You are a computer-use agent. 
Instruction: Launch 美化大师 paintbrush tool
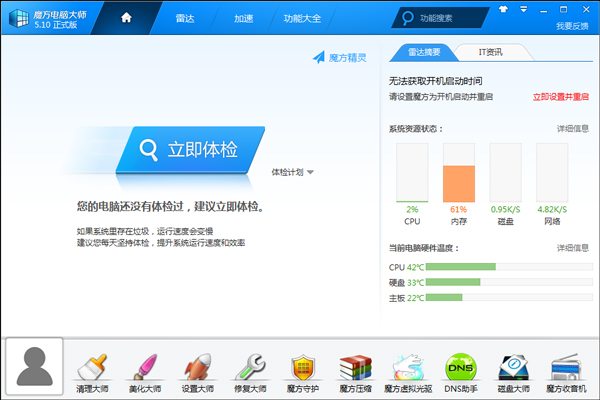click(x=145, y=367)
